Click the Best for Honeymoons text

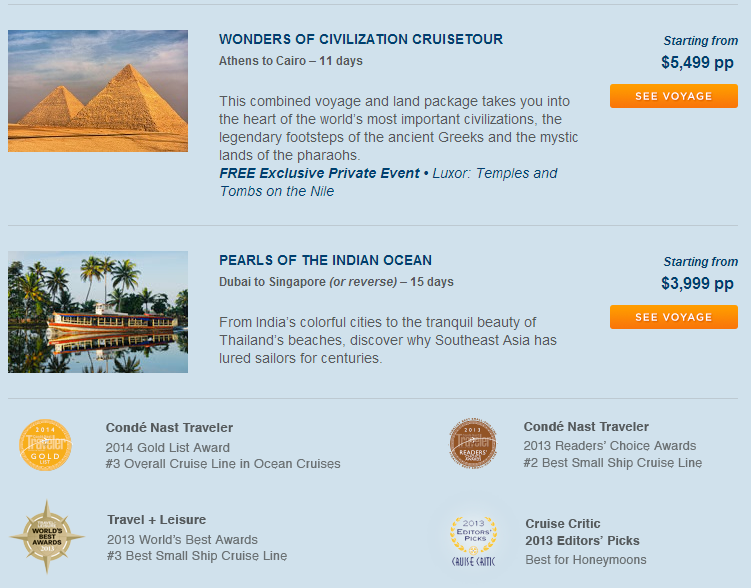pos(586,560)
